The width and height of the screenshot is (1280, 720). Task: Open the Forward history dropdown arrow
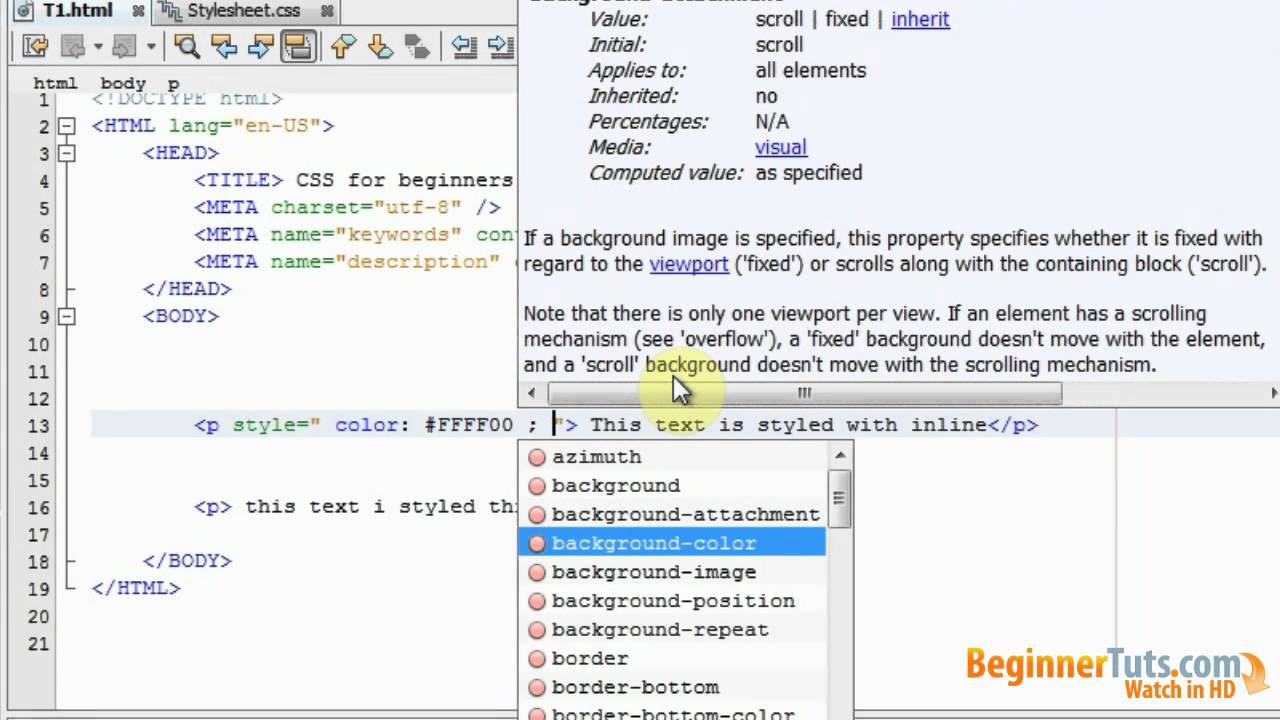[x=151, y=46]
